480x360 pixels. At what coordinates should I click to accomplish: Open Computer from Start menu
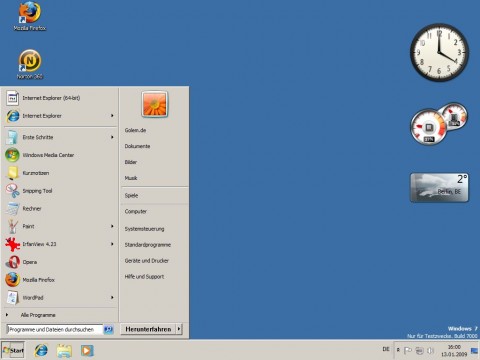click(x=136, y=211)
